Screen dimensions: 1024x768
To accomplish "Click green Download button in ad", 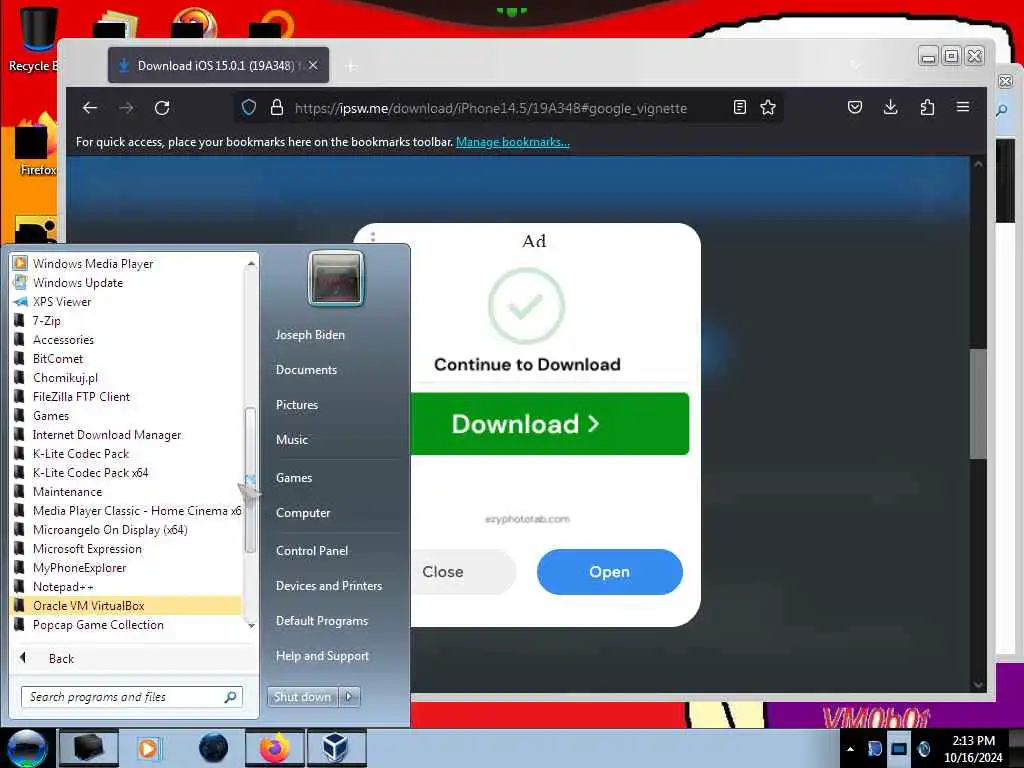I will (x=549, y=424).
